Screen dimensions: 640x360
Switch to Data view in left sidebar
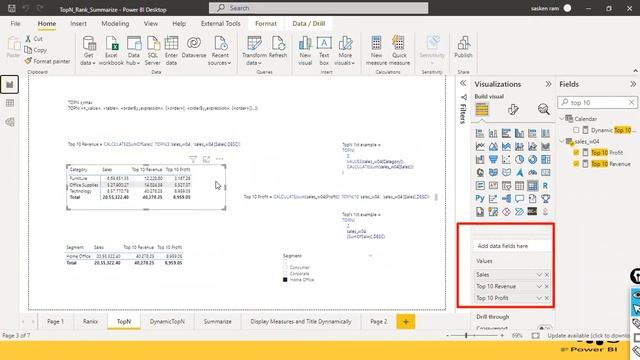pyautogui.click(x=10, y=103)
